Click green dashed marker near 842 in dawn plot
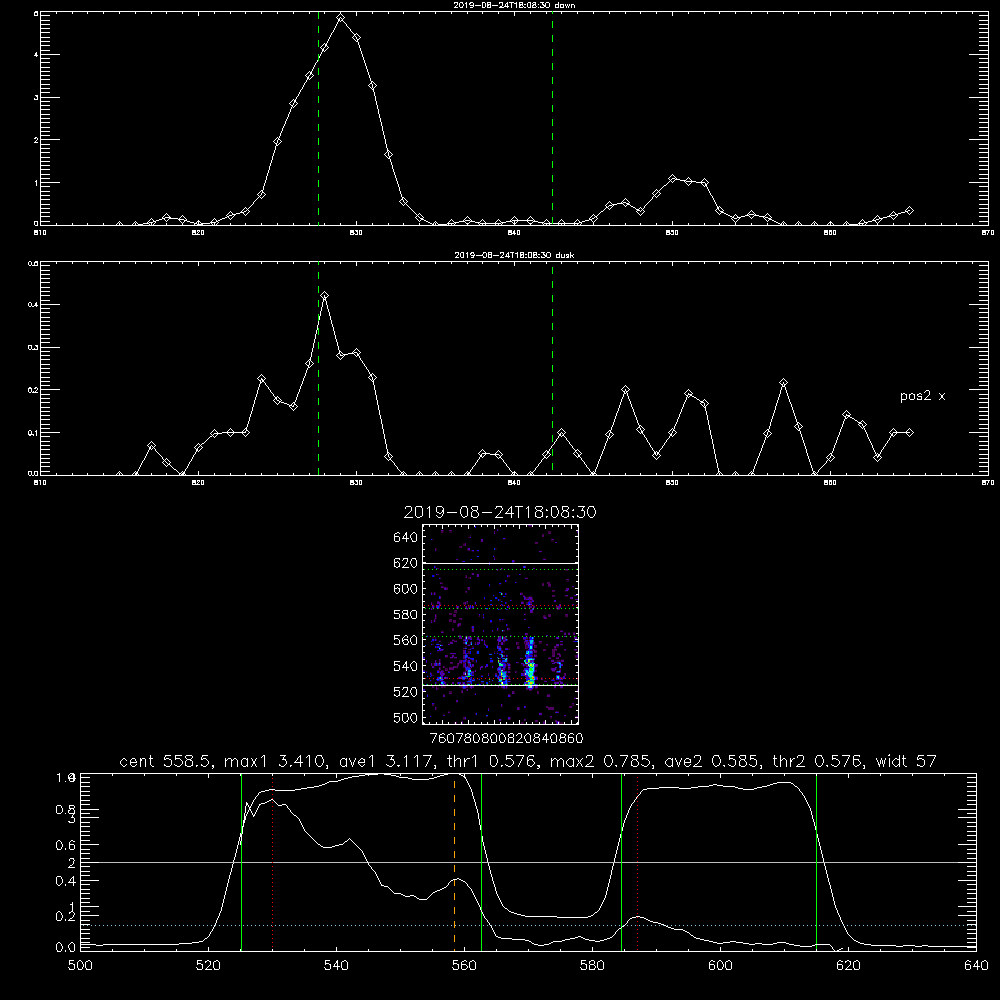 pos(552,118)
